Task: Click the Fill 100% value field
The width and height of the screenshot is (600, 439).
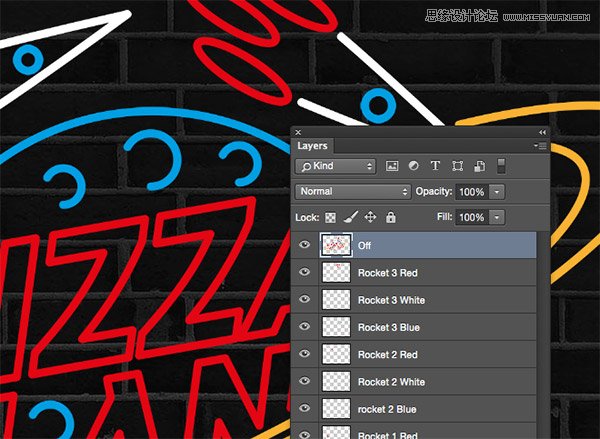Action: (x=472, y=217)
